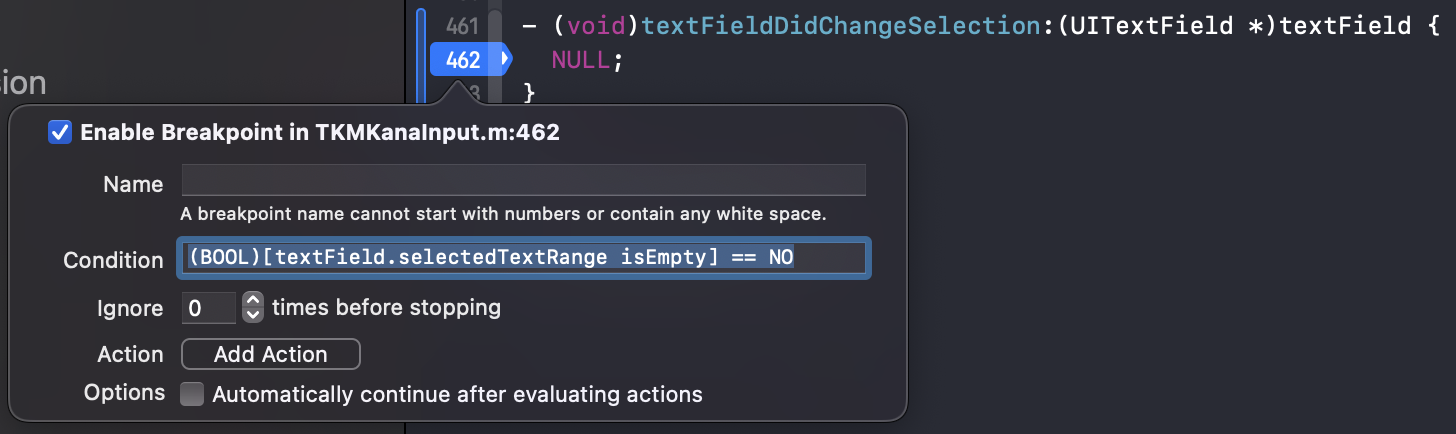Click the Add Action button
Screen dimensions: 1456x434
270,354
